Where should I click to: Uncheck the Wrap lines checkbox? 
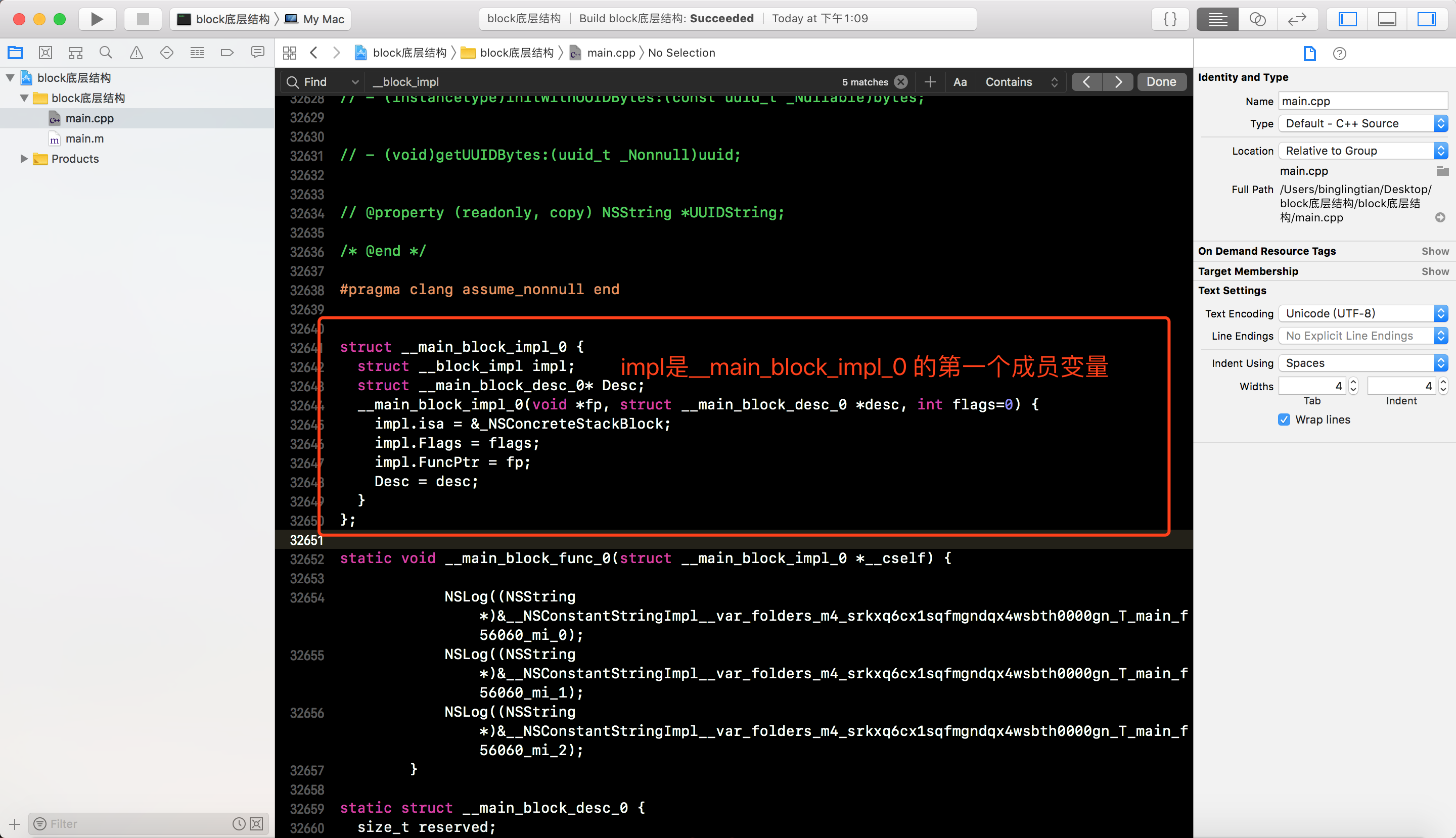point(1284,420)
